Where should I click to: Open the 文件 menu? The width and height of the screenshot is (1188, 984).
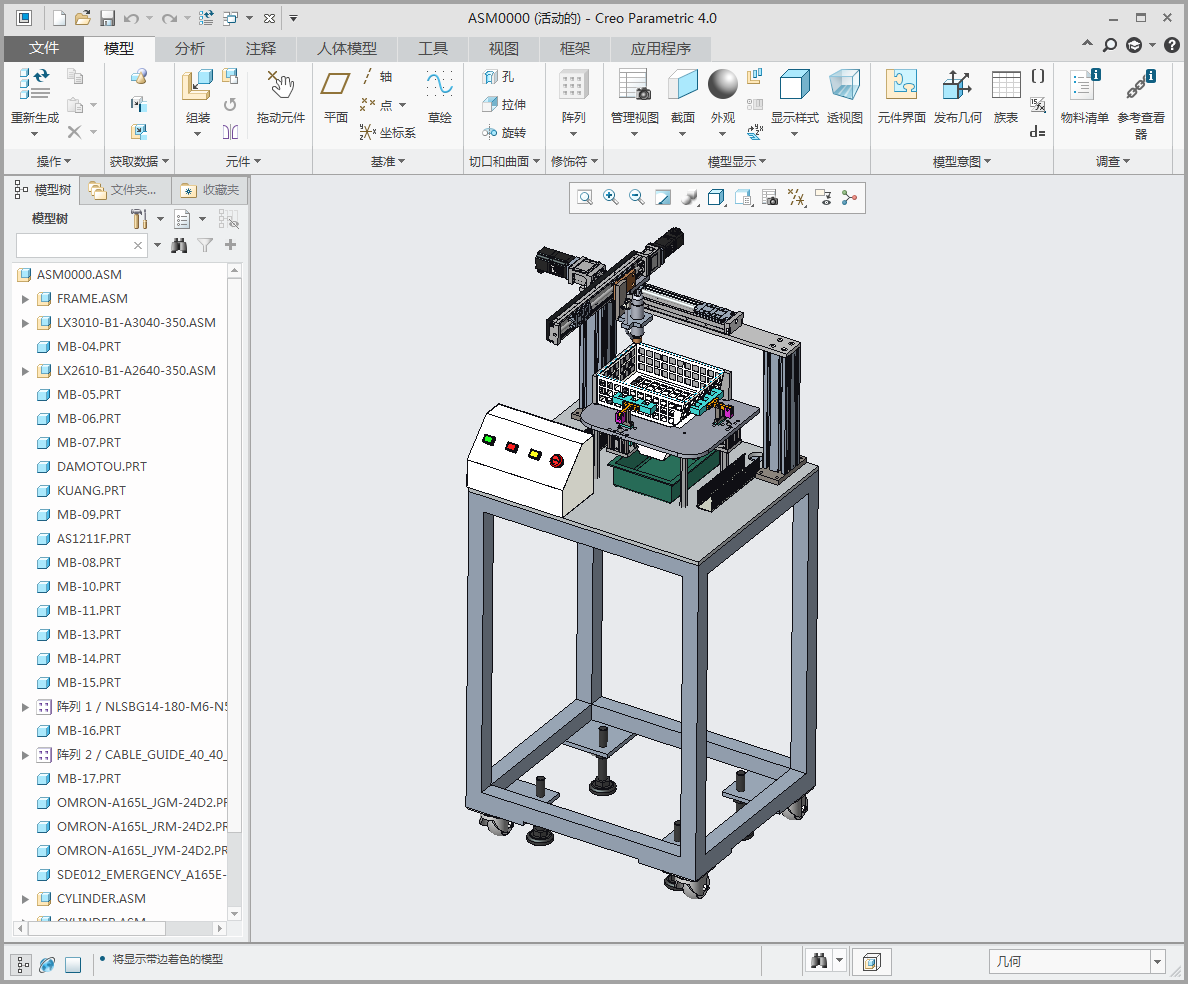coord(44,49)
